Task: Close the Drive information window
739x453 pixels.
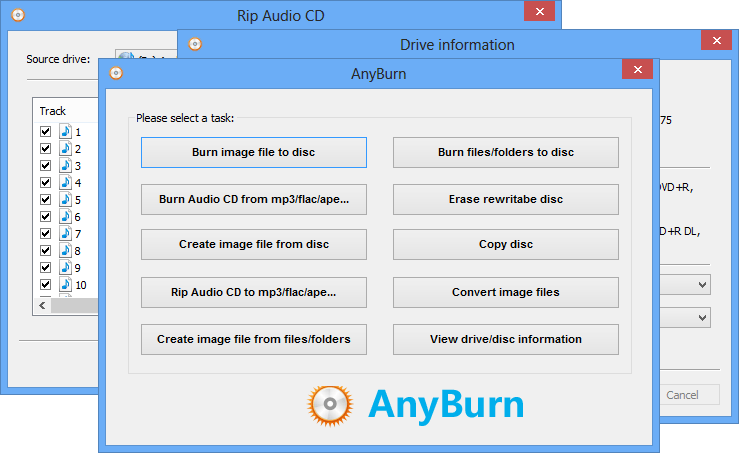Action: (716, 40)
